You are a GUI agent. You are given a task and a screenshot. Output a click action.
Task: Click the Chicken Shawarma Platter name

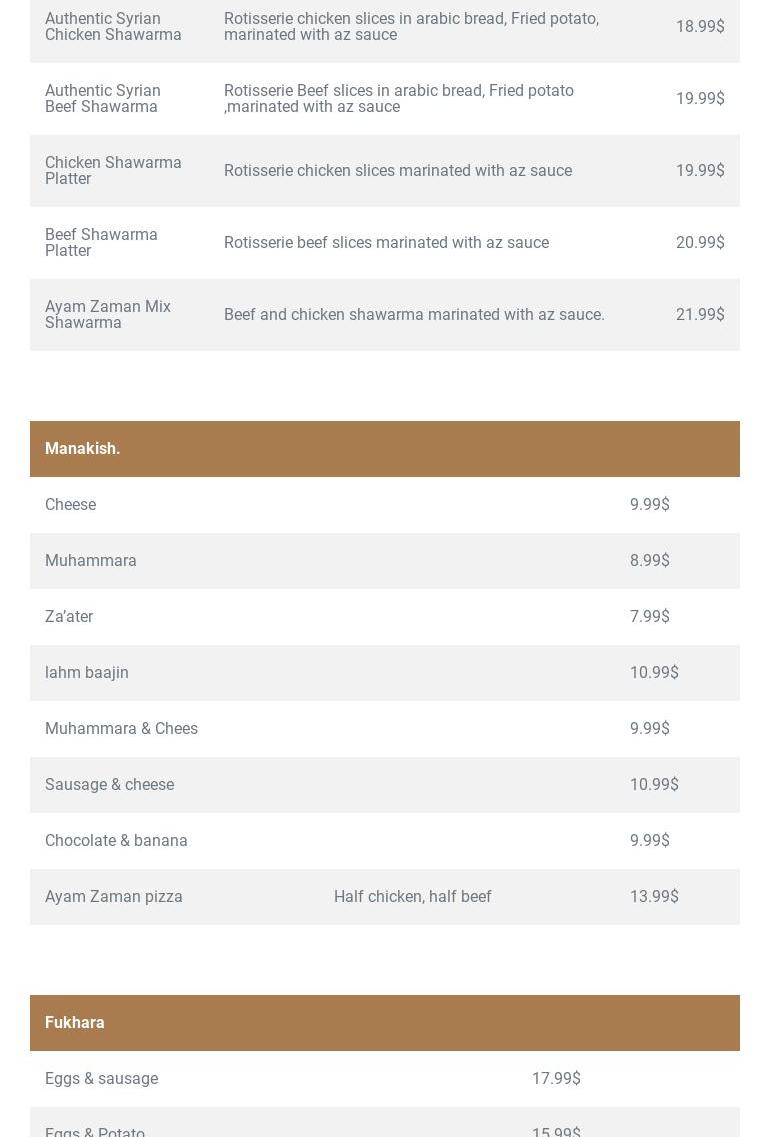(113, 171)
